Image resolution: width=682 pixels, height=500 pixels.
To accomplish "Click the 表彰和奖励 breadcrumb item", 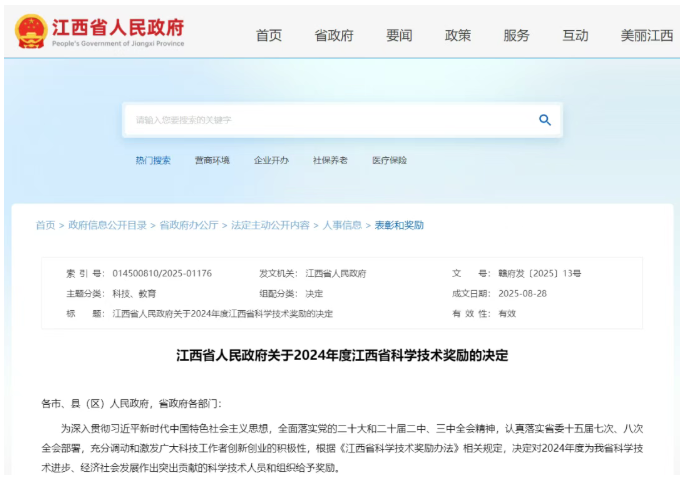I will (x=399, y=225).
